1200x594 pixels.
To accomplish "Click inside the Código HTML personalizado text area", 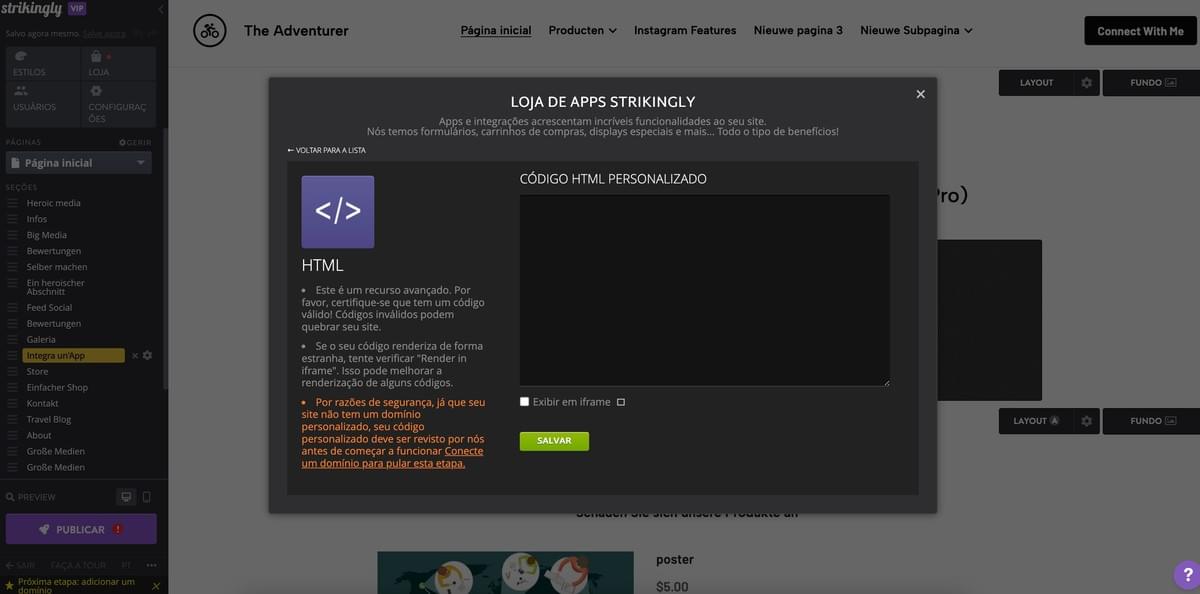I will [x=705, y=290].
